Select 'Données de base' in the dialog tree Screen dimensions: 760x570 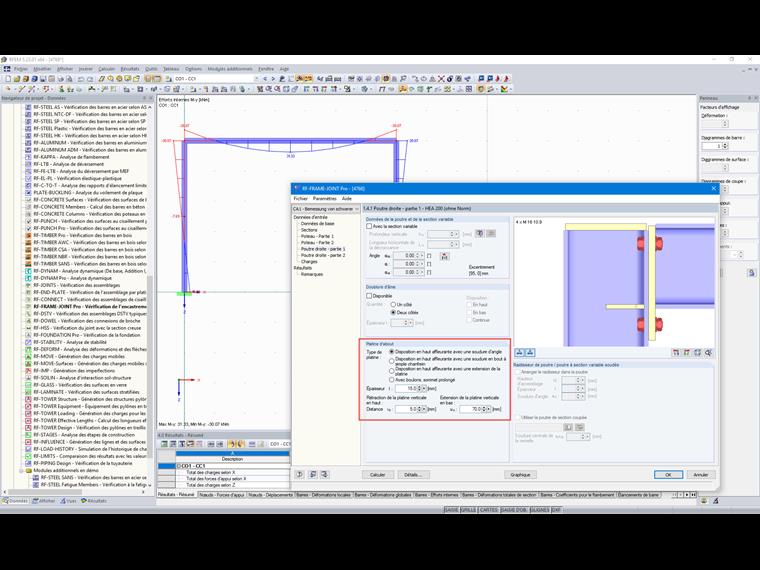(317, 223)
